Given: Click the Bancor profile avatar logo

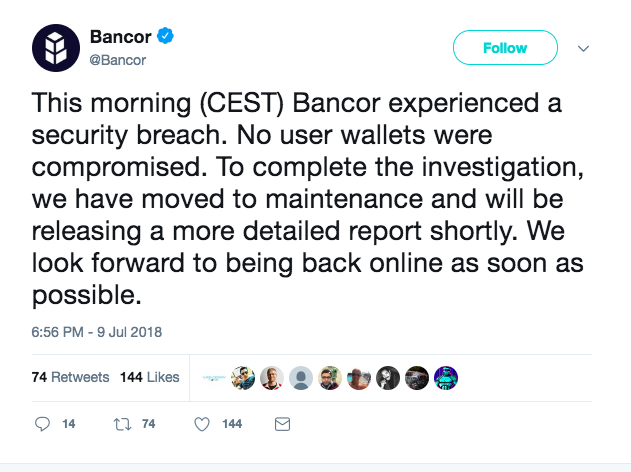Looking at the screenshot, I should click(x=56, y=48).
